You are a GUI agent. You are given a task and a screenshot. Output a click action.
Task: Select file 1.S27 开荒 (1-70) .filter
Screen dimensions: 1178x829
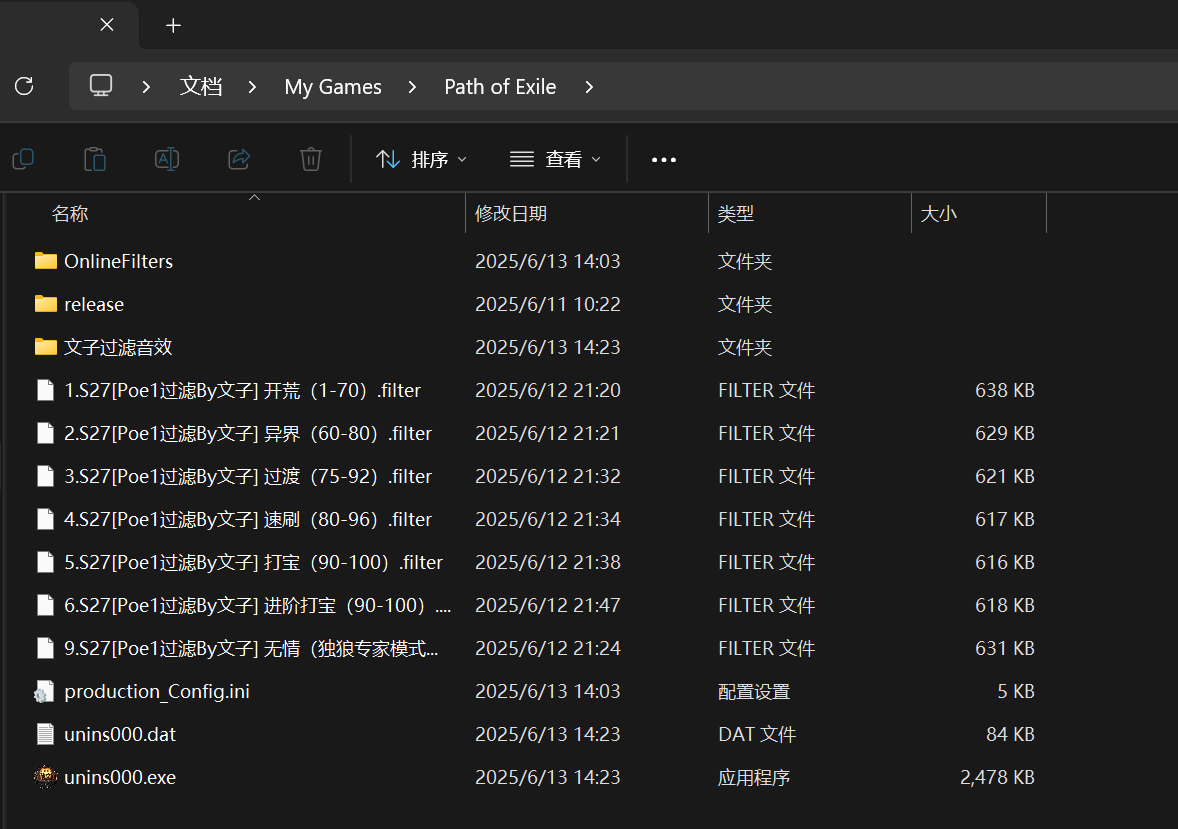[243, 391]
